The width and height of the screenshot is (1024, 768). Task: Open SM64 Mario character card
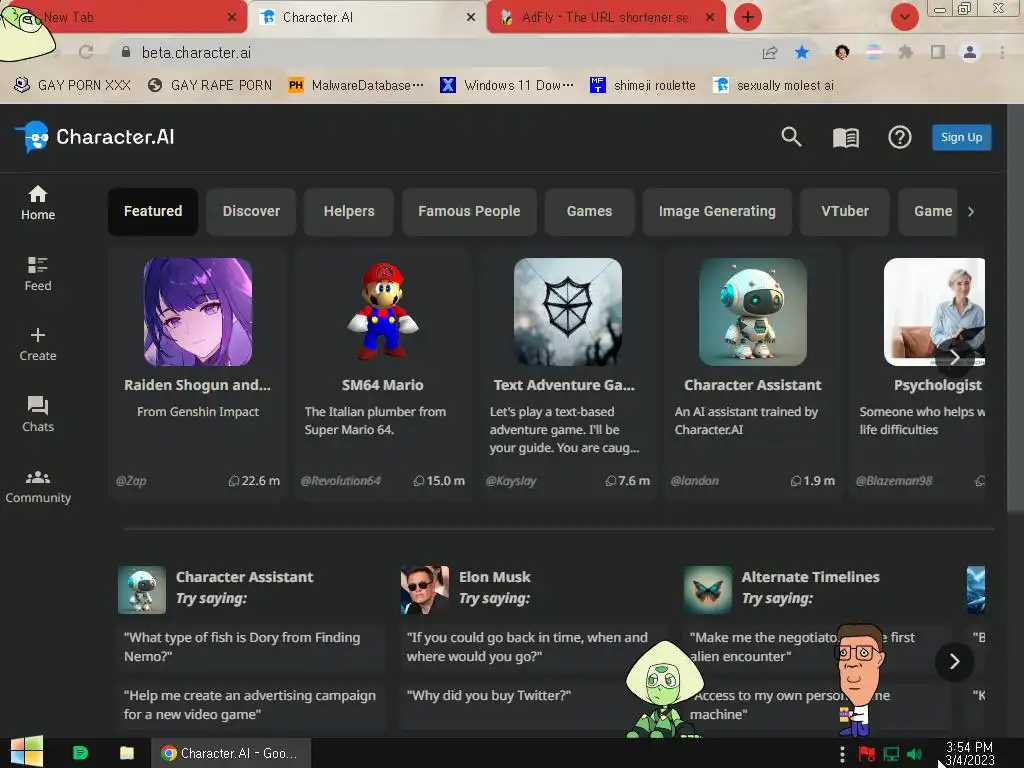(383, 374)
